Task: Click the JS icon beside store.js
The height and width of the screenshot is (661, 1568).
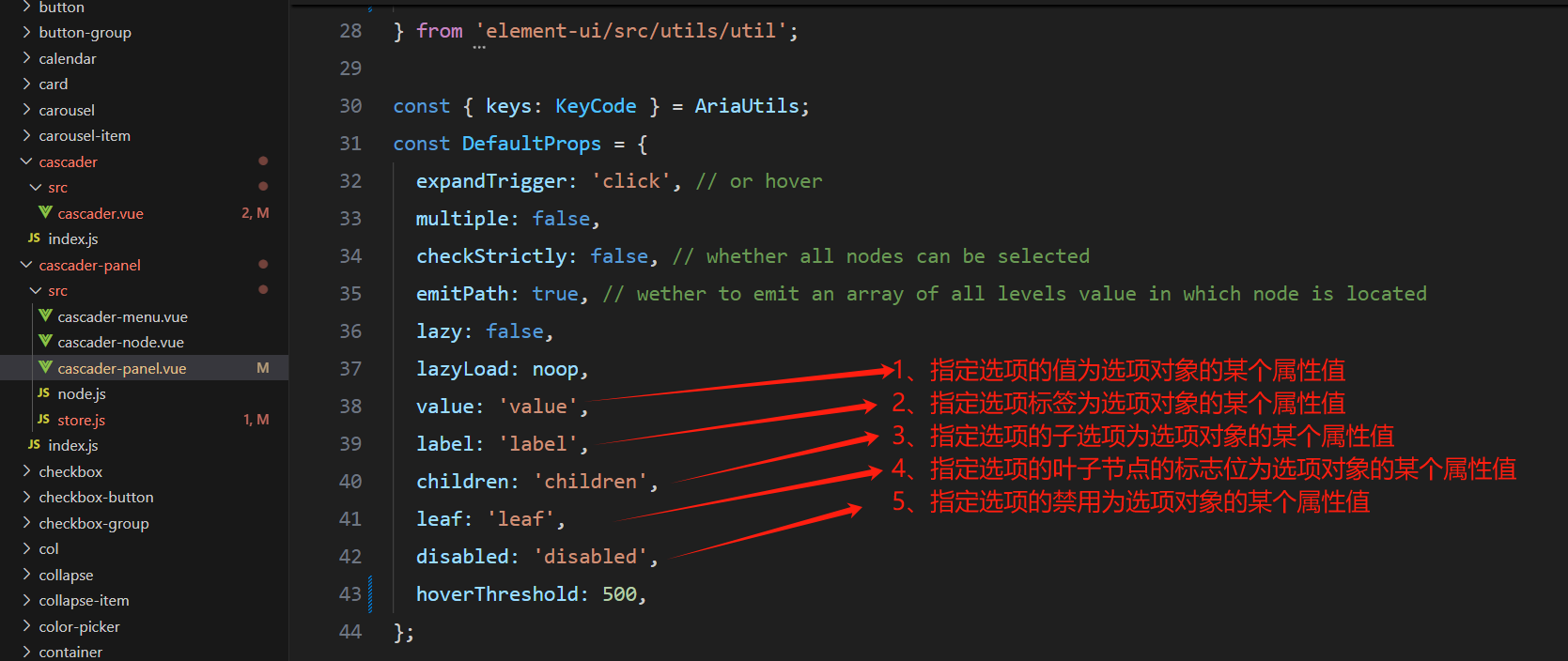Action: point(43,419)
